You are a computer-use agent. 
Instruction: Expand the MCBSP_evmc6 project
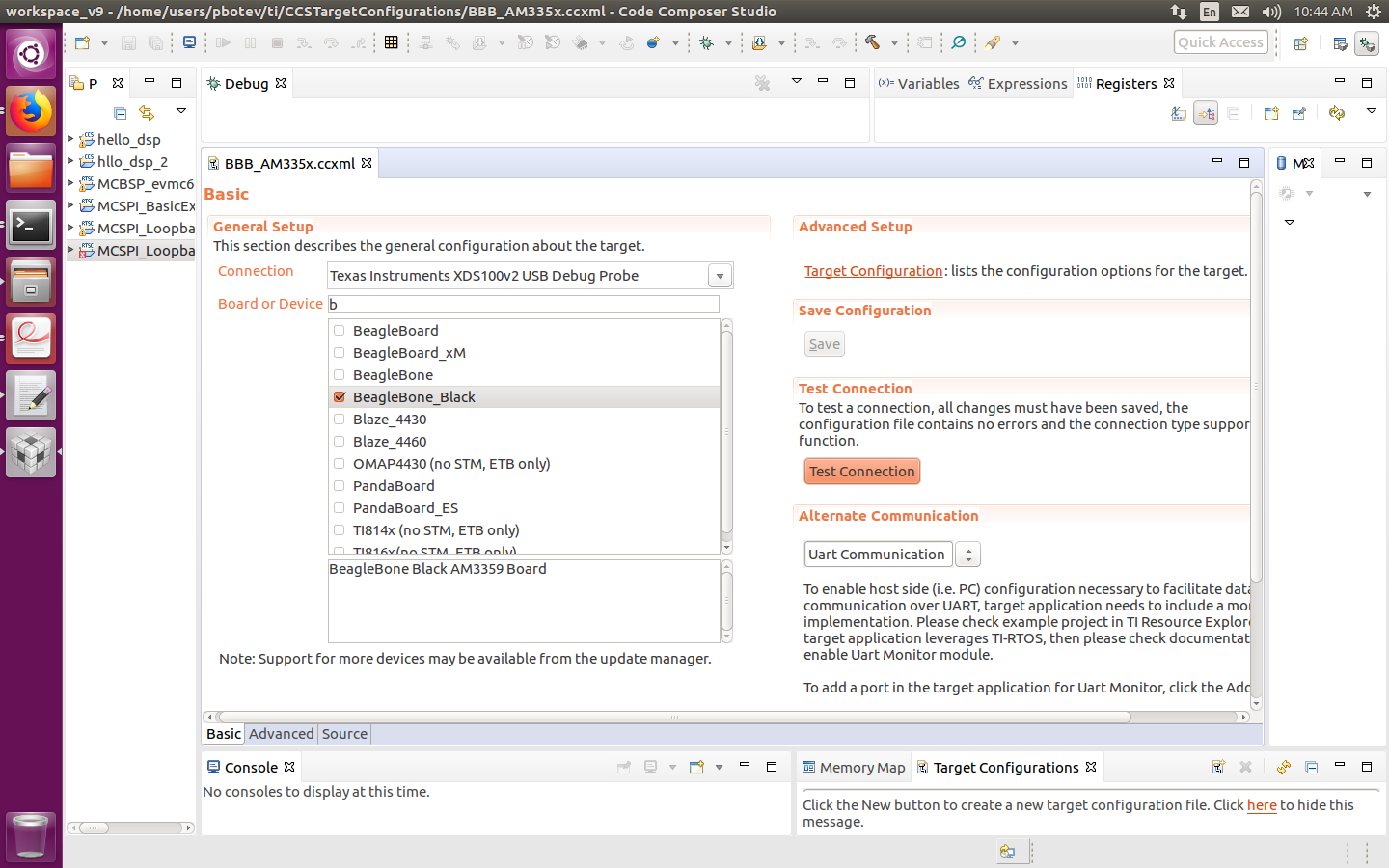(x=70, y=183)
